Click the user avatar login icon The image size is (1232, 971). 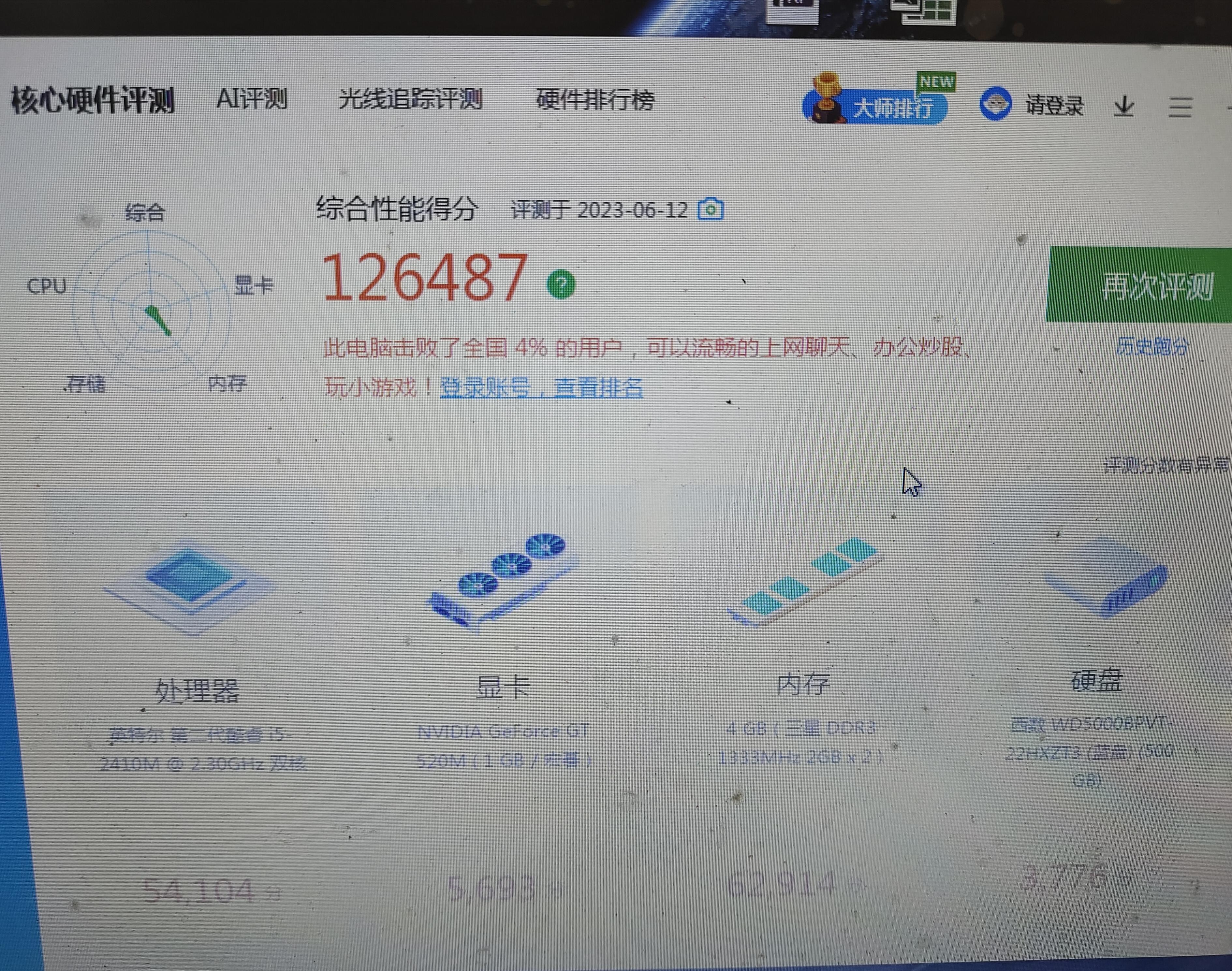[995, 104]
